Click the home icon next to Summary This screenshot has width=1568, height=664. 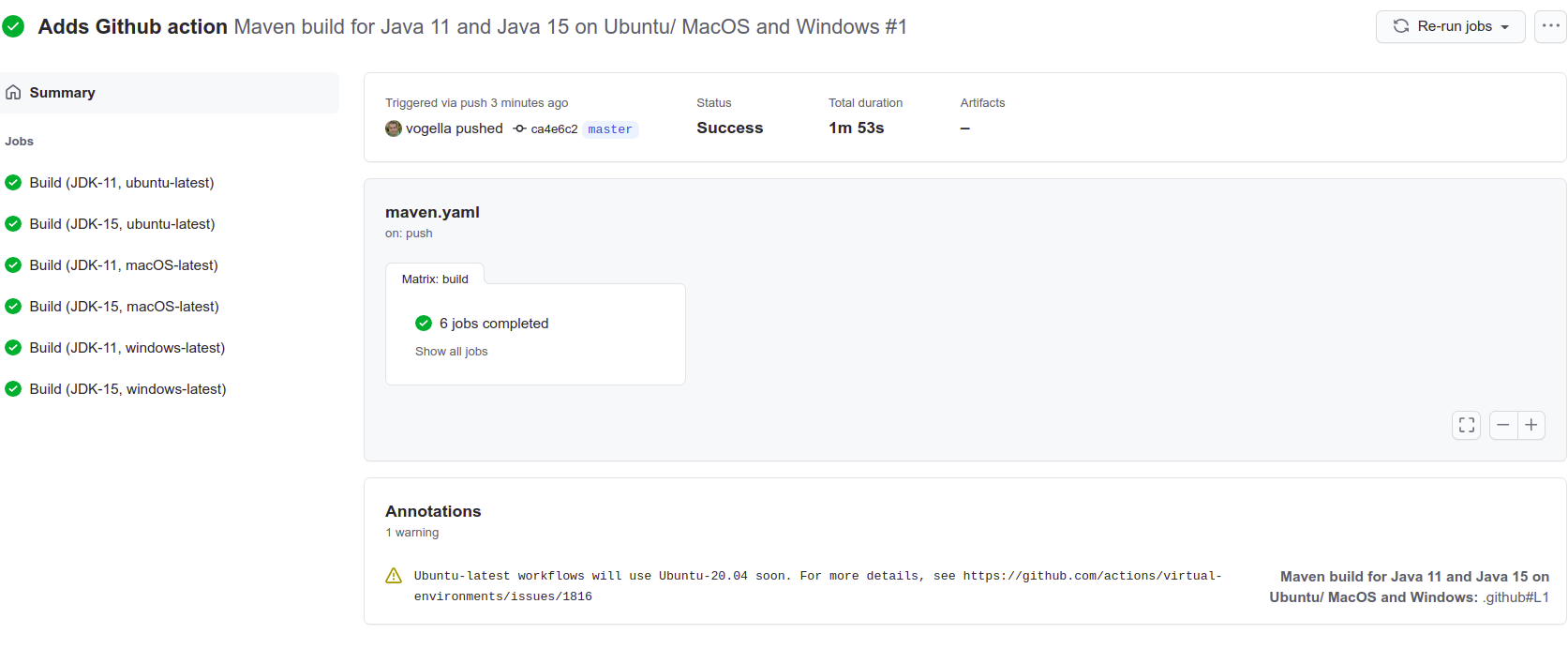(13, 92)
